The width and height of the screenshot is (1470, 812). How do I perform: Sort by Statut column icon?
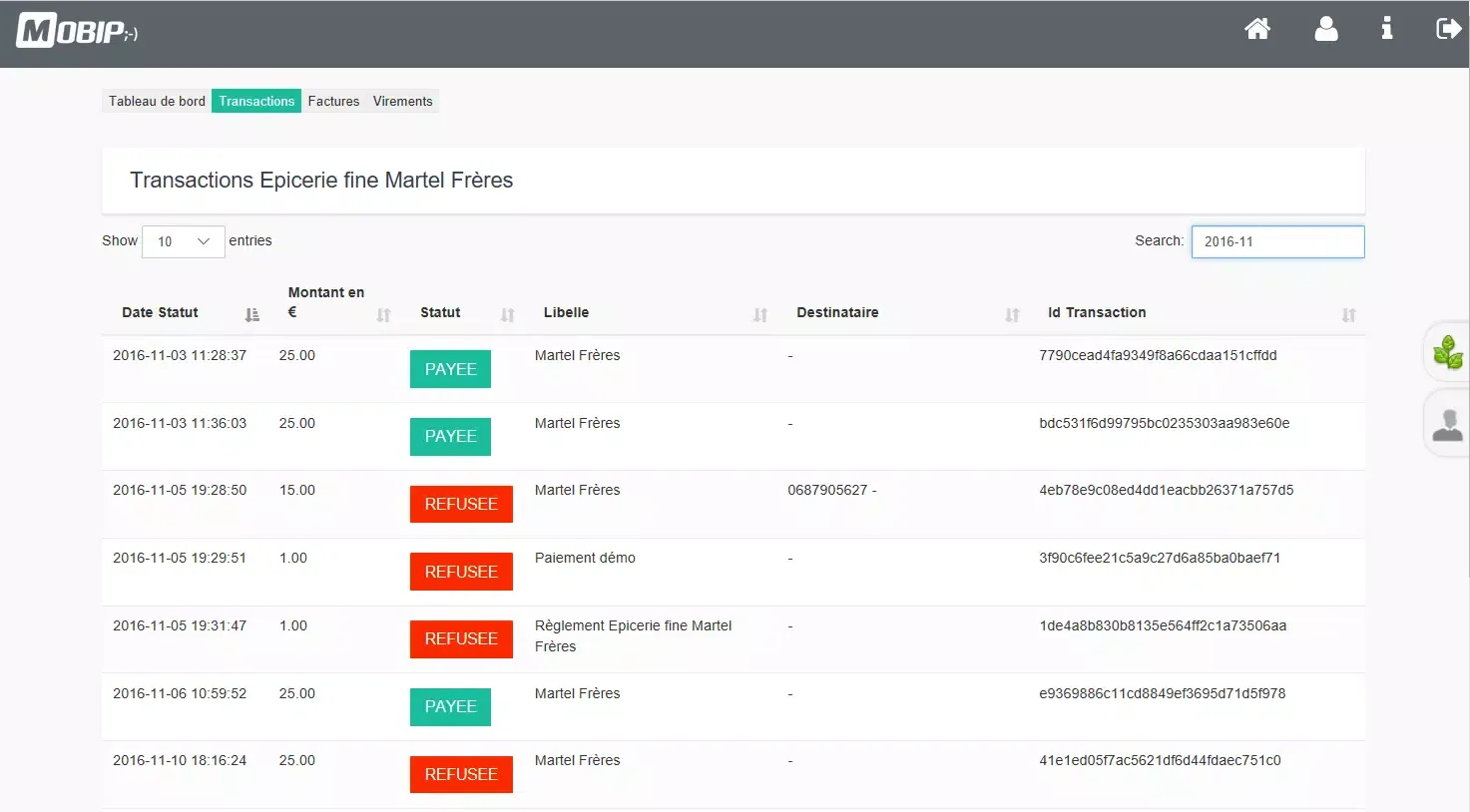(507, 315)
